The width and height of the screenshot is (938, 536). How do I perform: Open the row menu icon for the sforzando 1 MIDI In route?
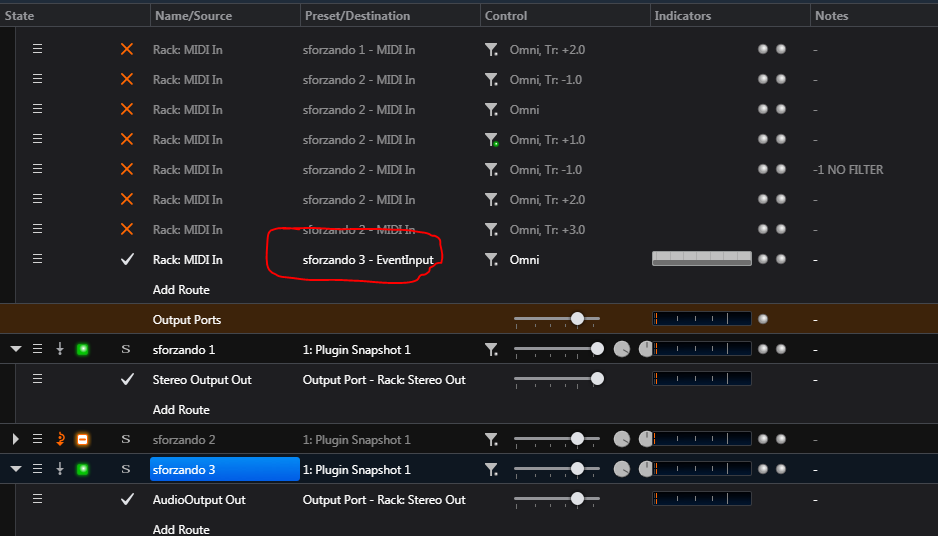pyautogui.click(x=37, y=49)
